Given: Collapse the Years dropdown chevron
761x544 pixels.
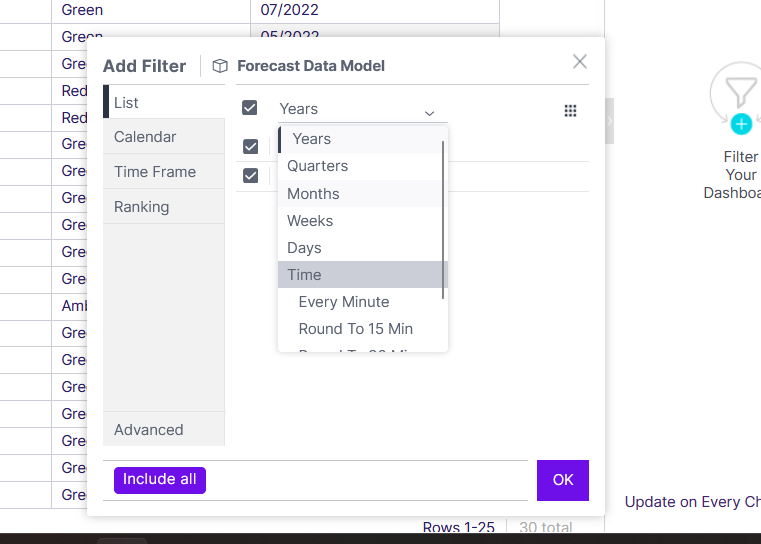Looking at the screenshot, I should [429, 114].
